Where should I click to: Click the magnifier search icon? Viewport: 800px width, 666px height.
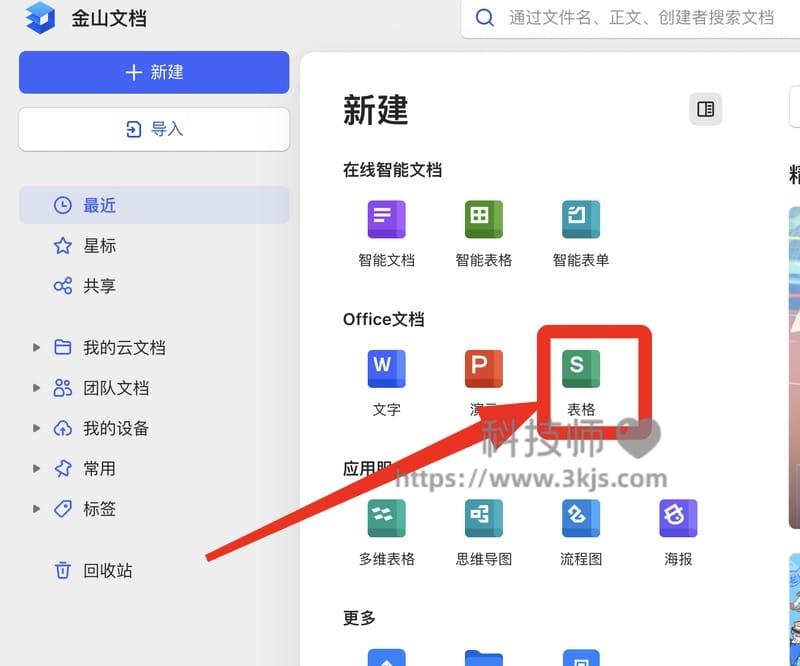click(x=484, y=18)
